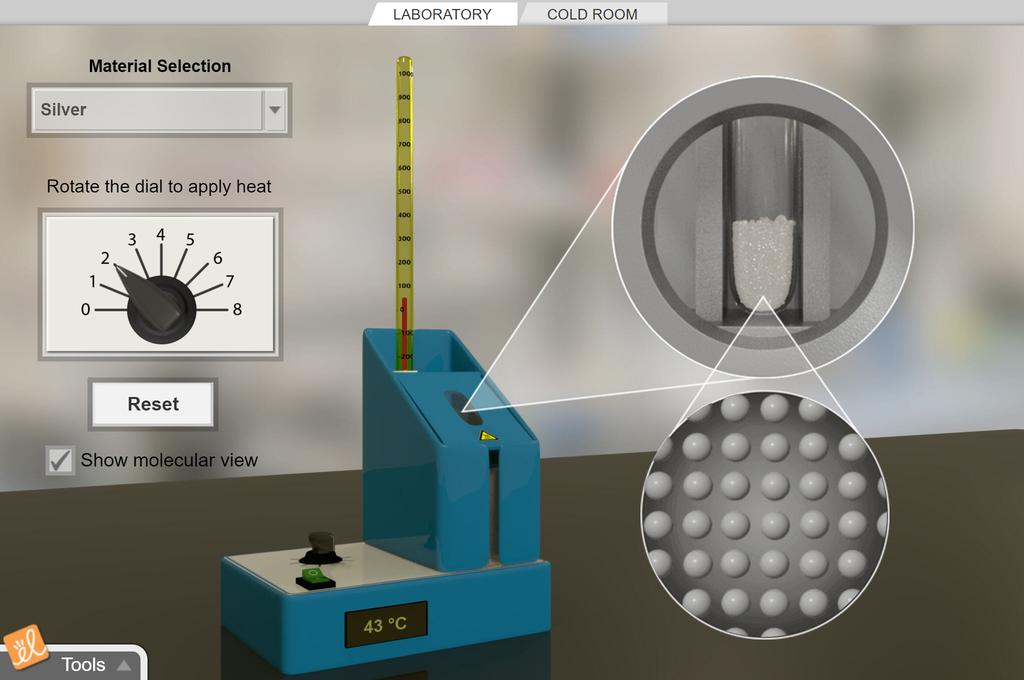The height and width of the screenshot is (680, 1024).
Task: Click the gray knob on the apparatus base
Action: tap(321, 543)
